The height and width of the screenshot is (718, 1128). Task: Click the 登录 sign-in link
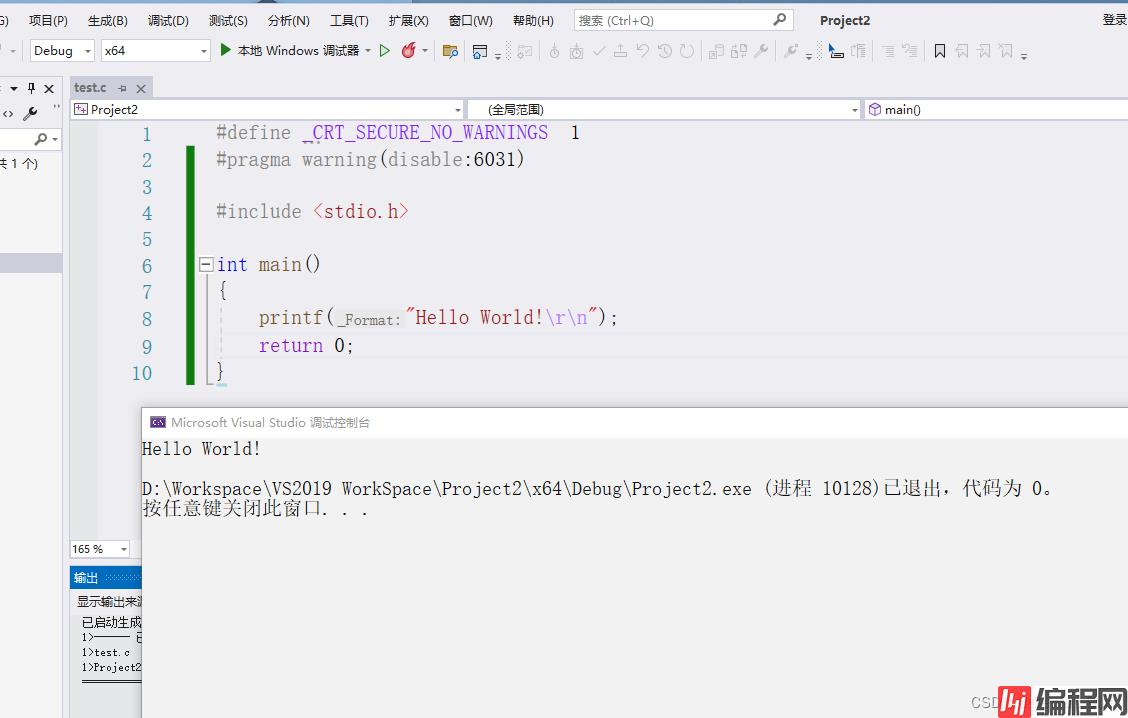[1114, 20]
